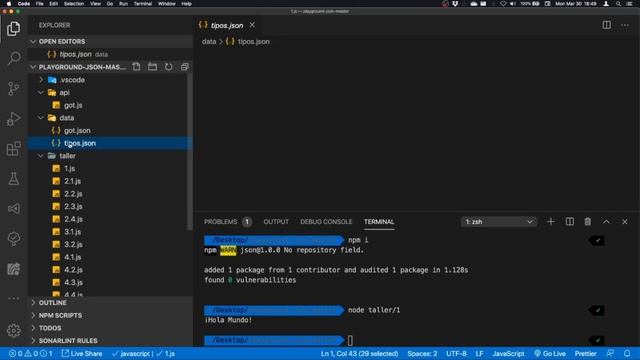Collapse the PLAYGROUND-JSON-MAS project section
This screenshot has height=360, width=640.
(33, 67)
